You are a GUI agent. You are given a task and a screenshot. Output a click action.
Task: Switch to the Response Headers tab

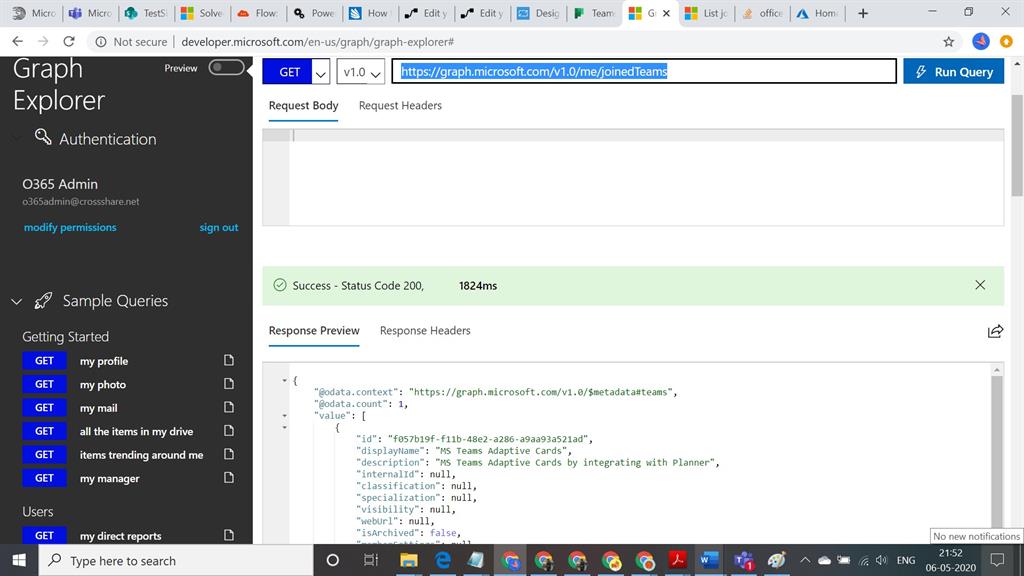(425, 330)
